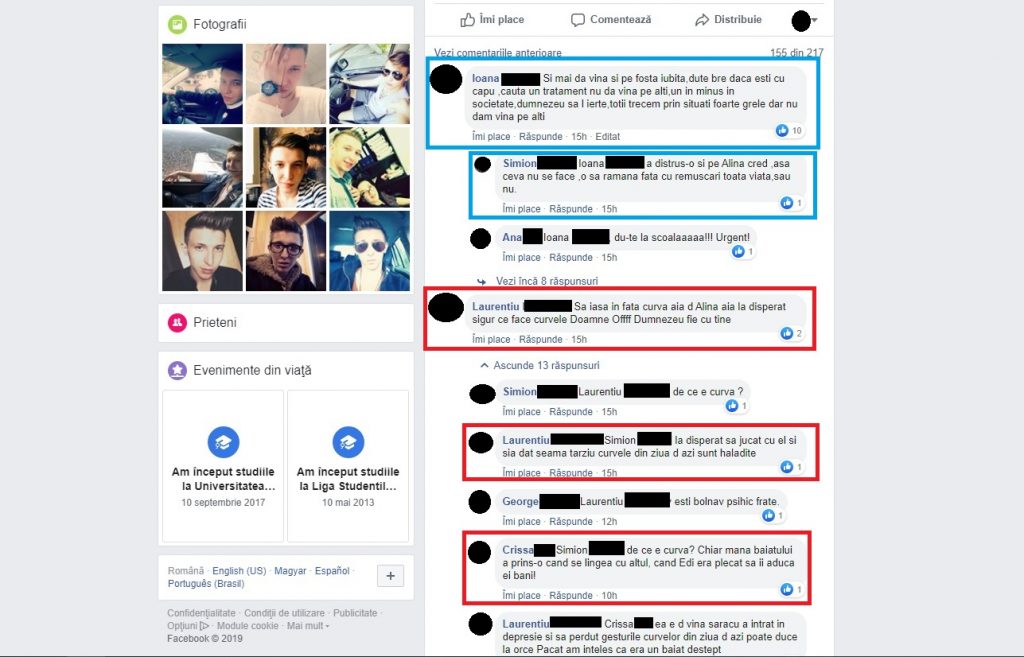Switch language to English (US)

[239, 571]
